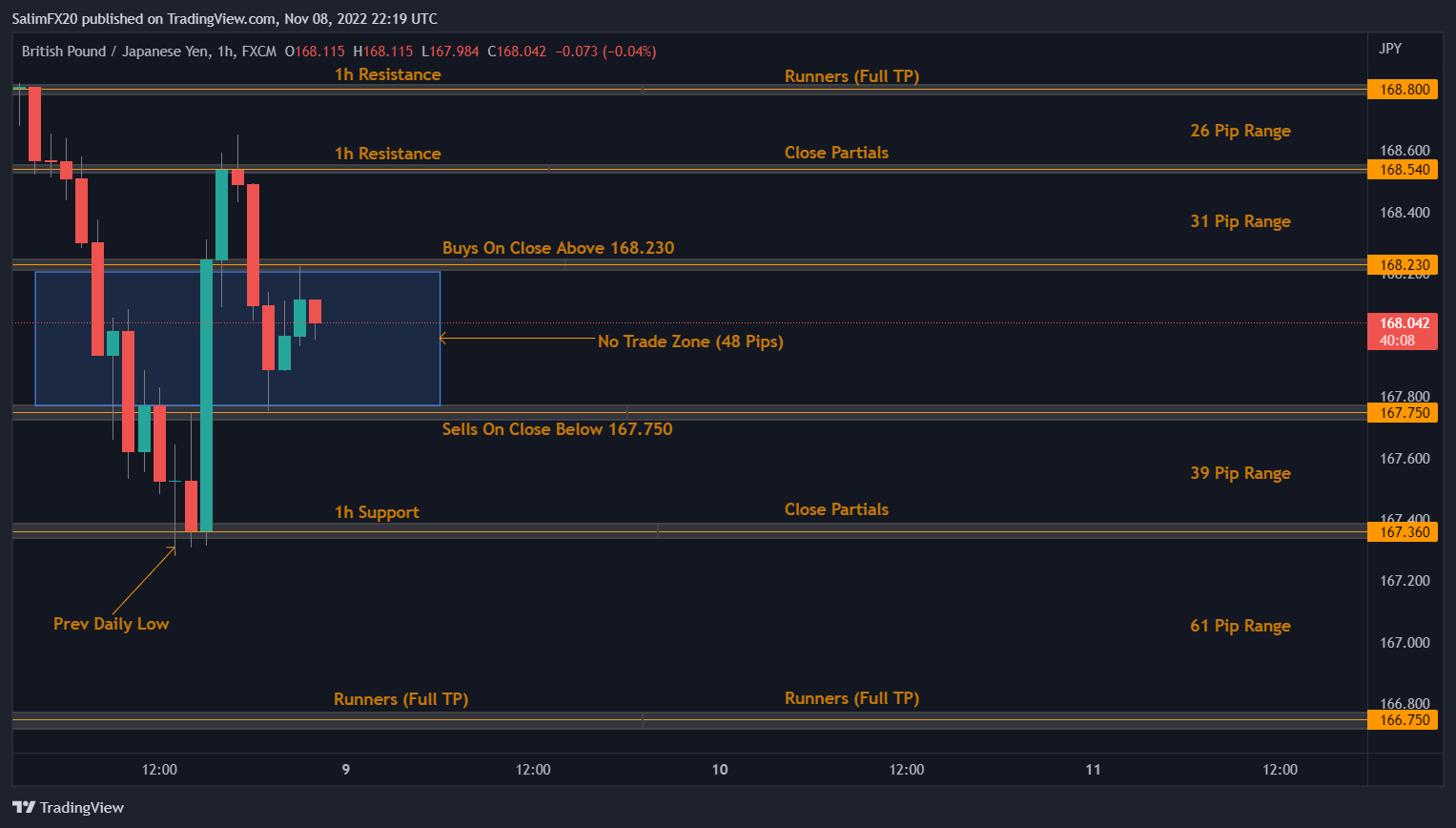Click the TradingView logo at bottom left
Image resolution: width=1456 pixels, height=828 pixels.
coord(68,807)
